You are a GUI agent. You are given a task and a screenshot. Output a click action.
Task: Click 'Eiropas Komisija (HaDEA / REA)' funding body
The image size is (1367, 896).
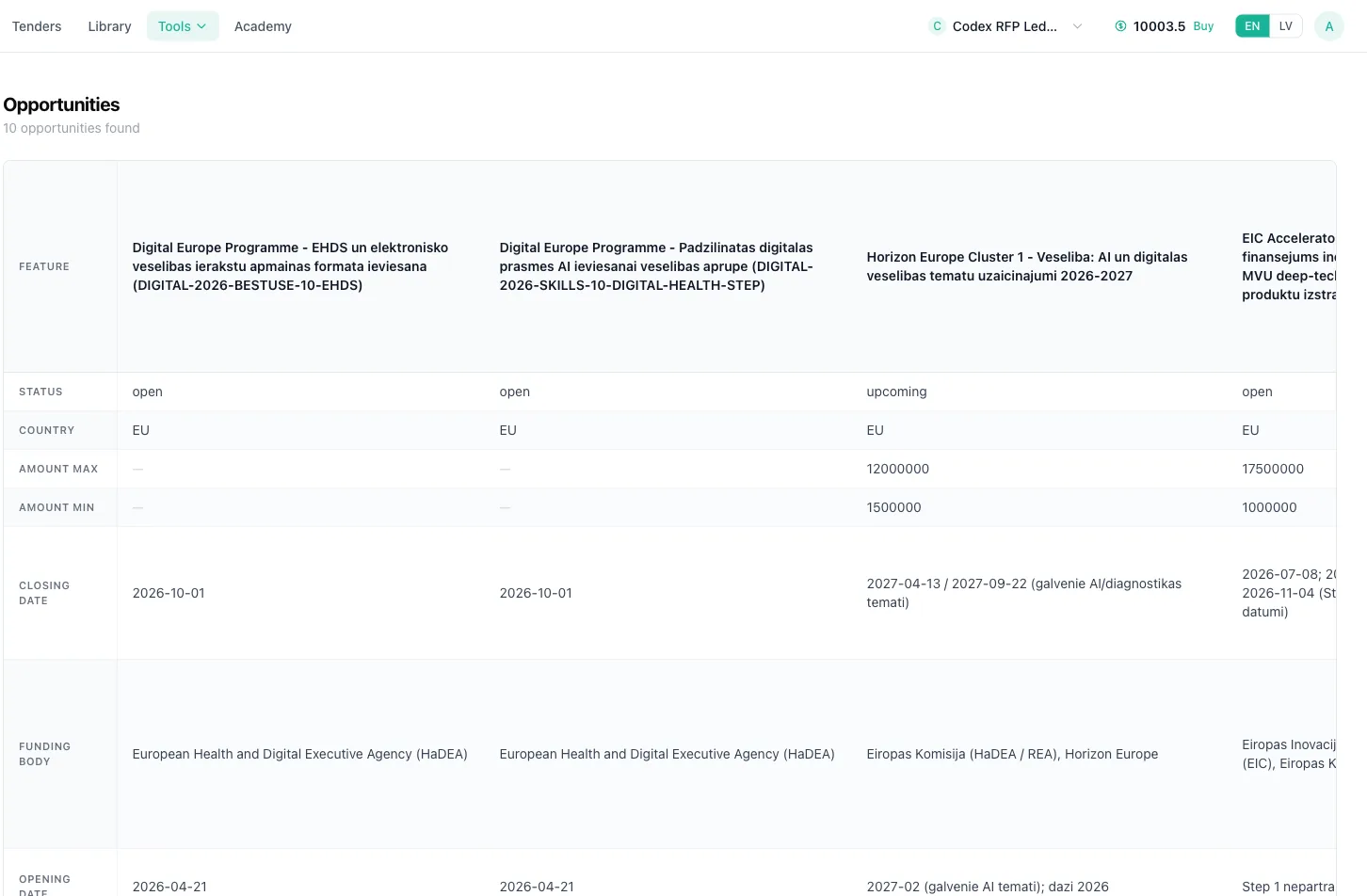pyautogui.click(x=1012, y=754)
